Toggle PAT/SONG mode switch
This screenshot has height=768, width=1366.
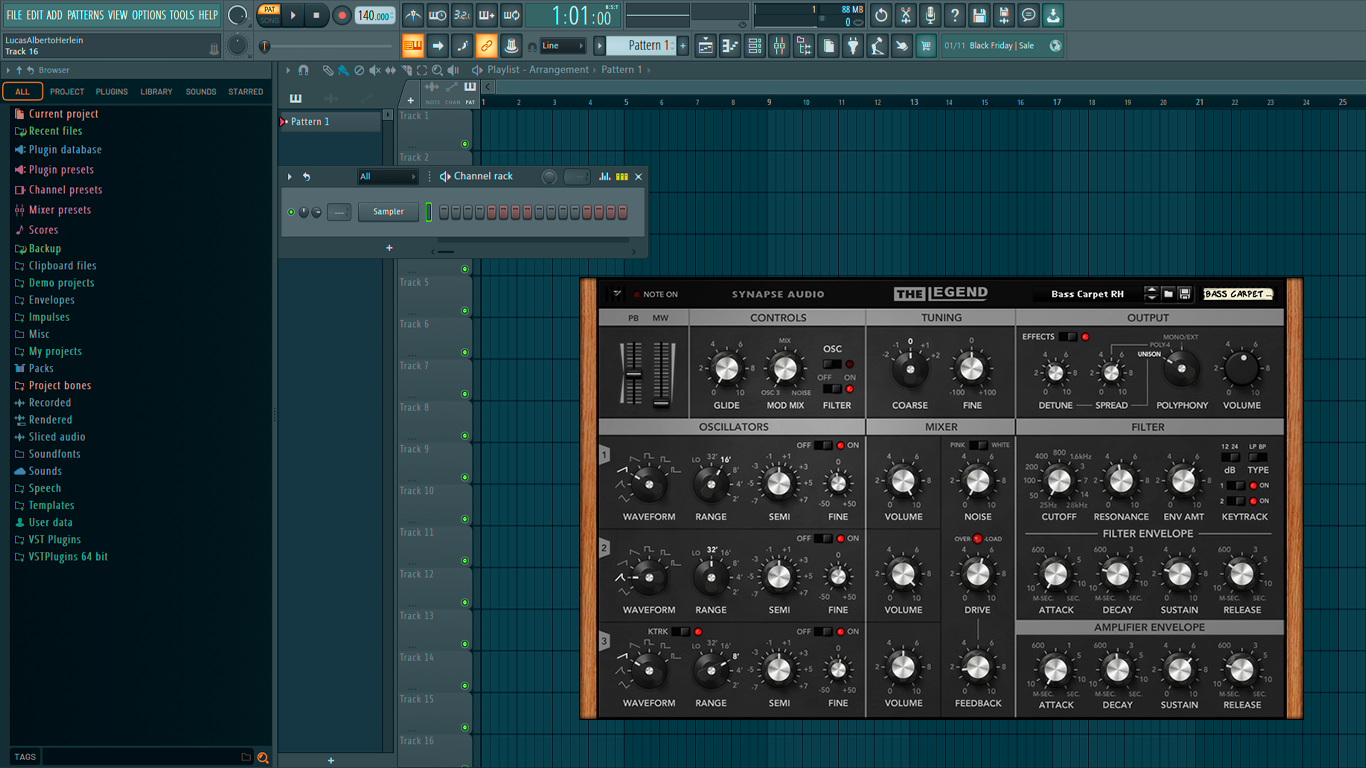click(269, 15)
